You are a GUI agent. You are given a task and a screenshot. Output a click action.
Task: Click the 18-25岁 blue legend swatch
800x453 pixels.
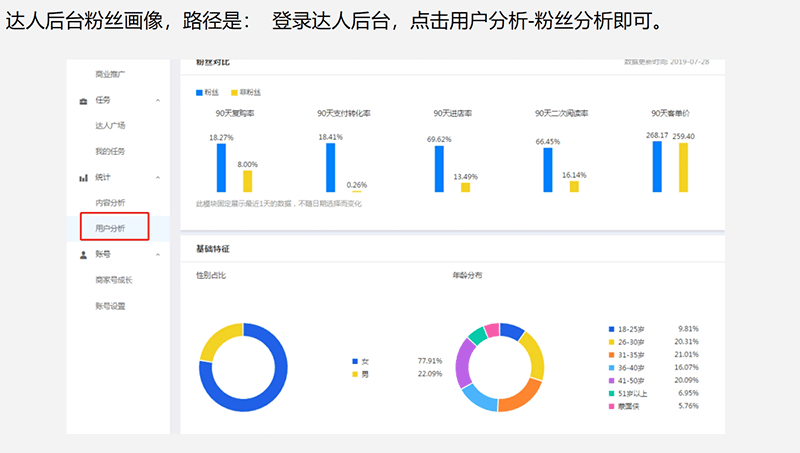[611, 329]
